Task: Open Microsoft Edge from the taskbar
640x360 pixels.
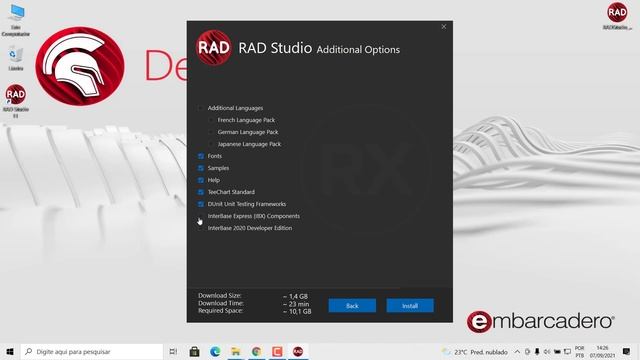Action: pos(215,351)
